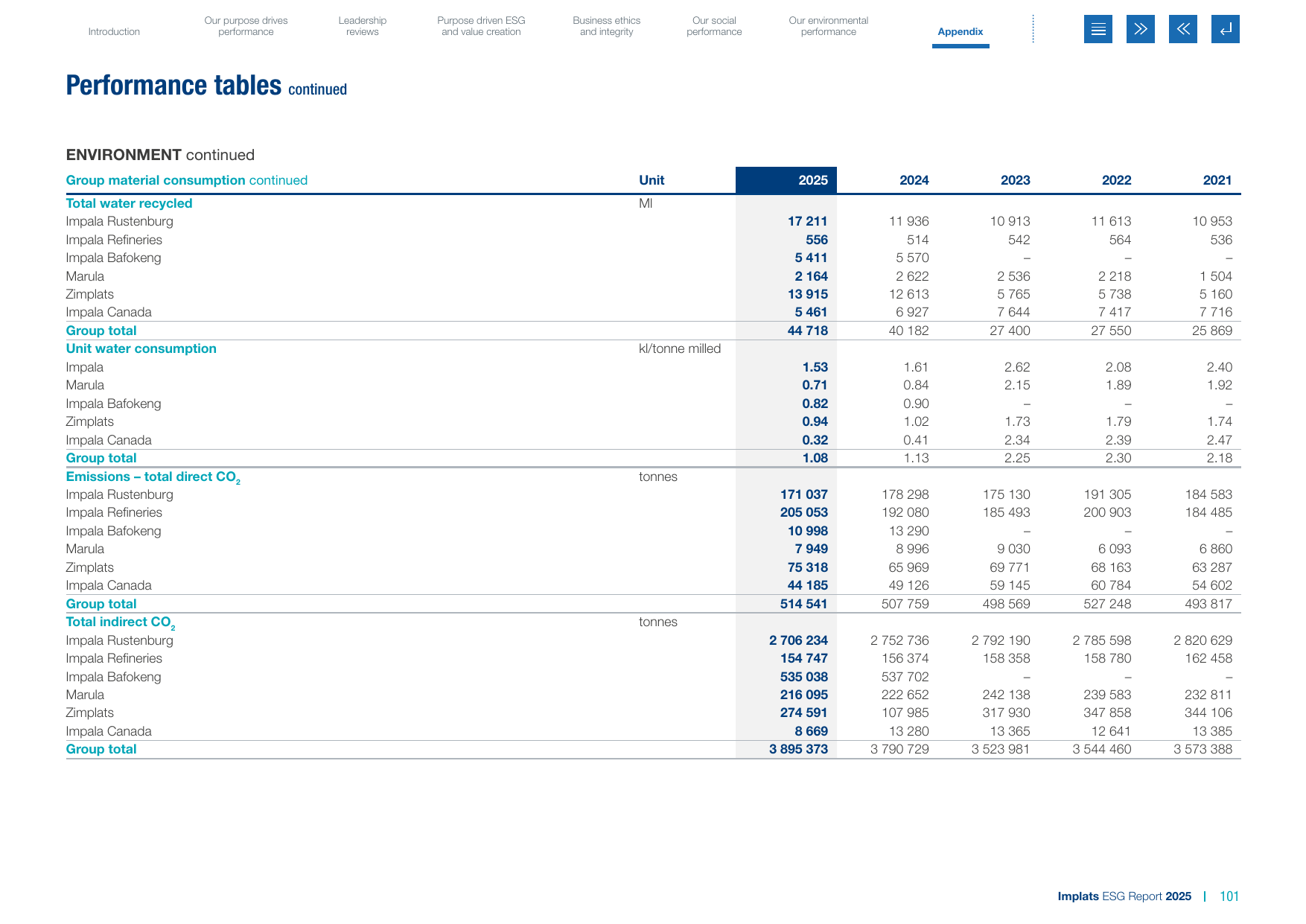Click the Ml unit label

(x=646, y=203)
